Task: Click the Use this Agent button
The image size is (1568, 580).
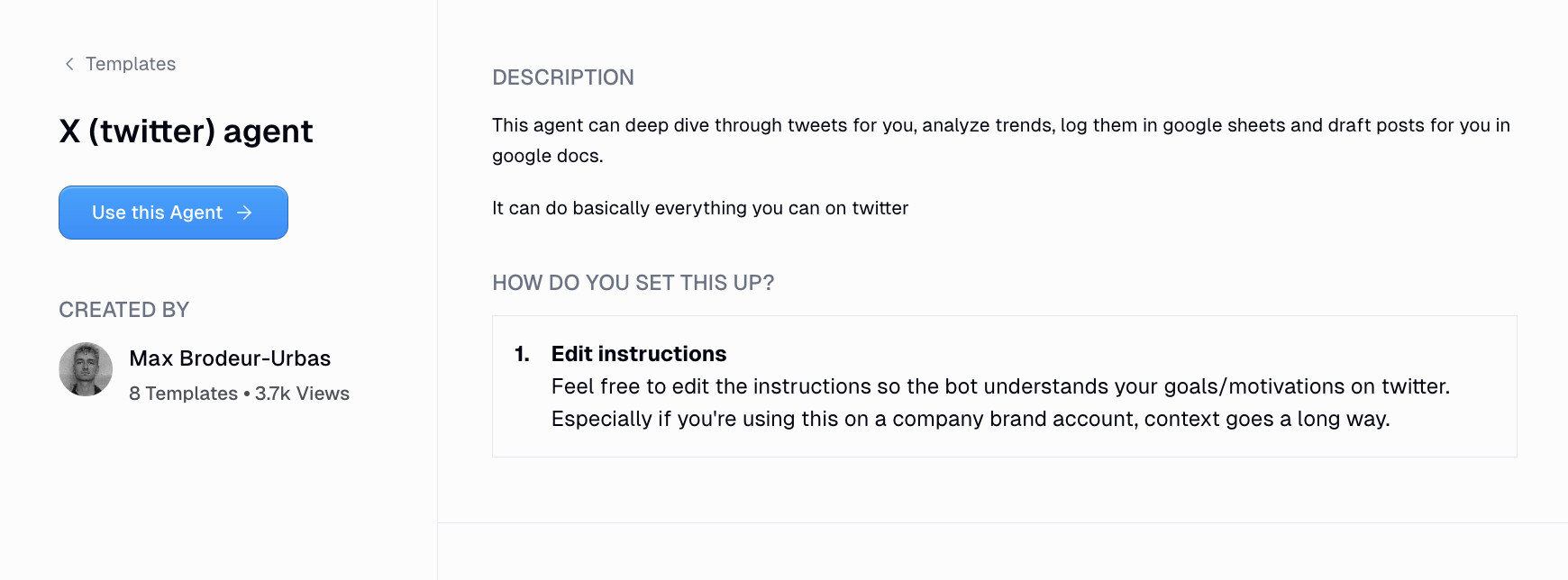Action: click(x=172, y=213)
